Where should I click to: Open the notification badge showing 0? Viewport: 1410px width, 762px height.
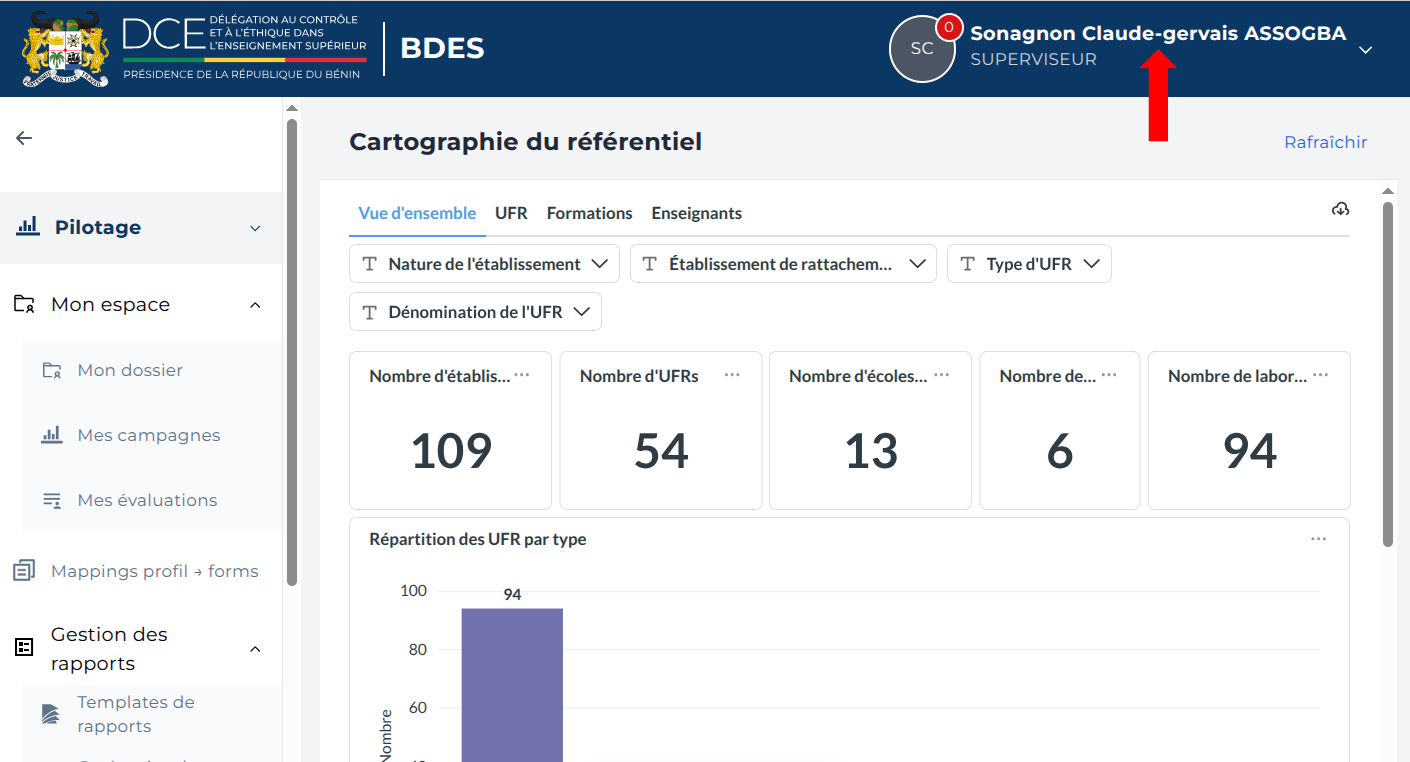(948, 27)
